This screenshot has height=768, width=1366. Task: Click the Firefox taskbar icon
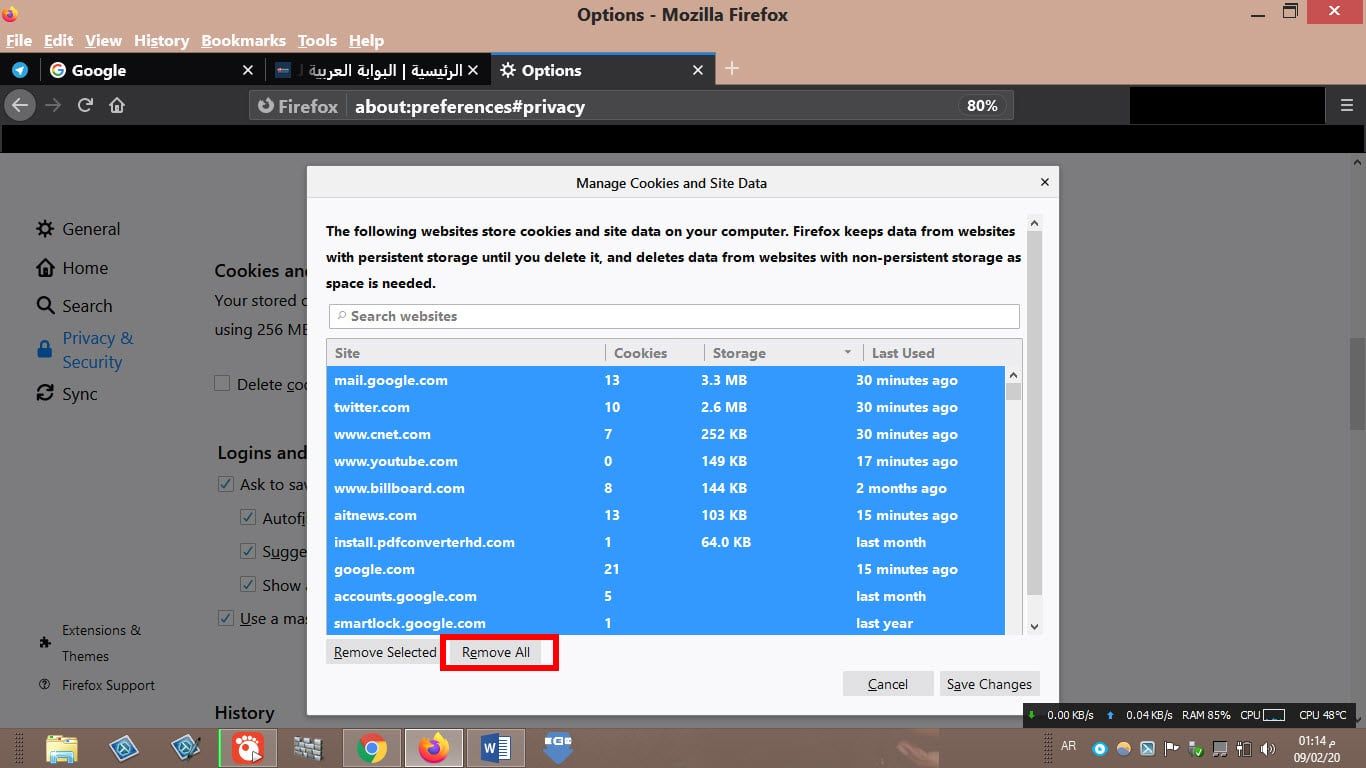point(434,748)
